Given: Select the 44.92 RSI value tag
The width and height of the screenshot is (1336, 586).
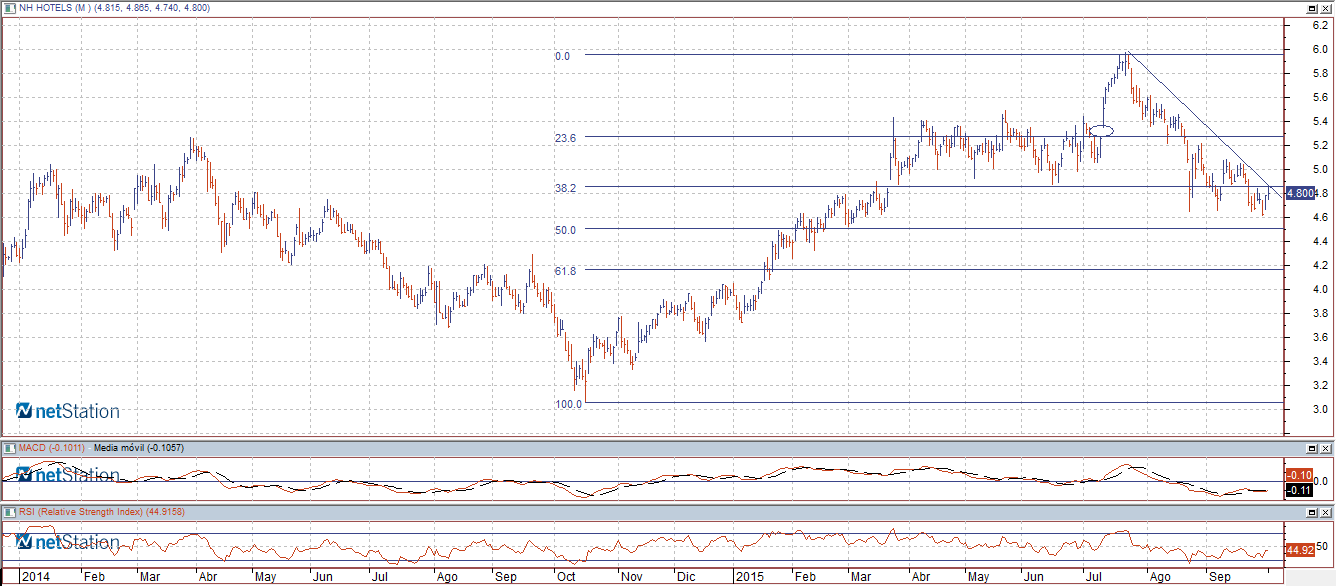Looking at the screenshot, I should tap(1298, 550).
